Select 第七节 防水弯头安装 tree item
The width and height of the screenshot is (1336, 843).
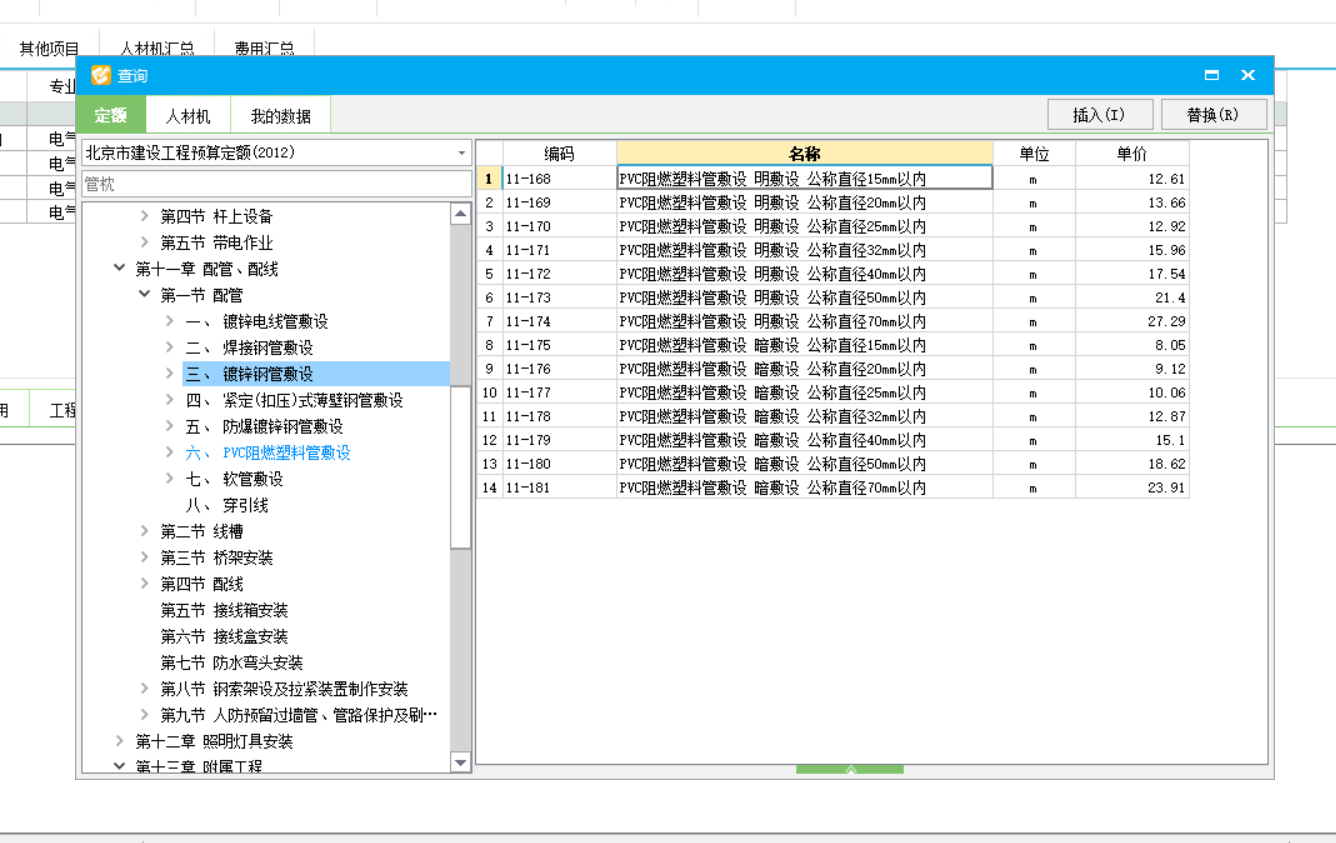232,663
